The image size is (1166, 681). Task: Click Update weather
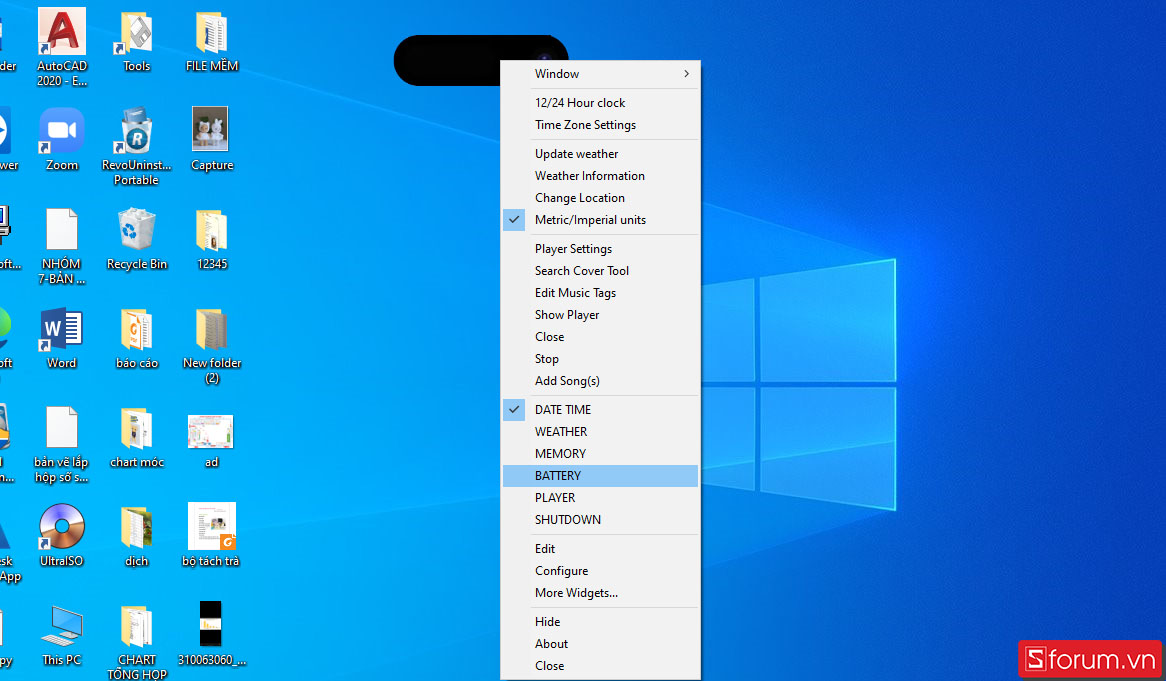(576, 153)
